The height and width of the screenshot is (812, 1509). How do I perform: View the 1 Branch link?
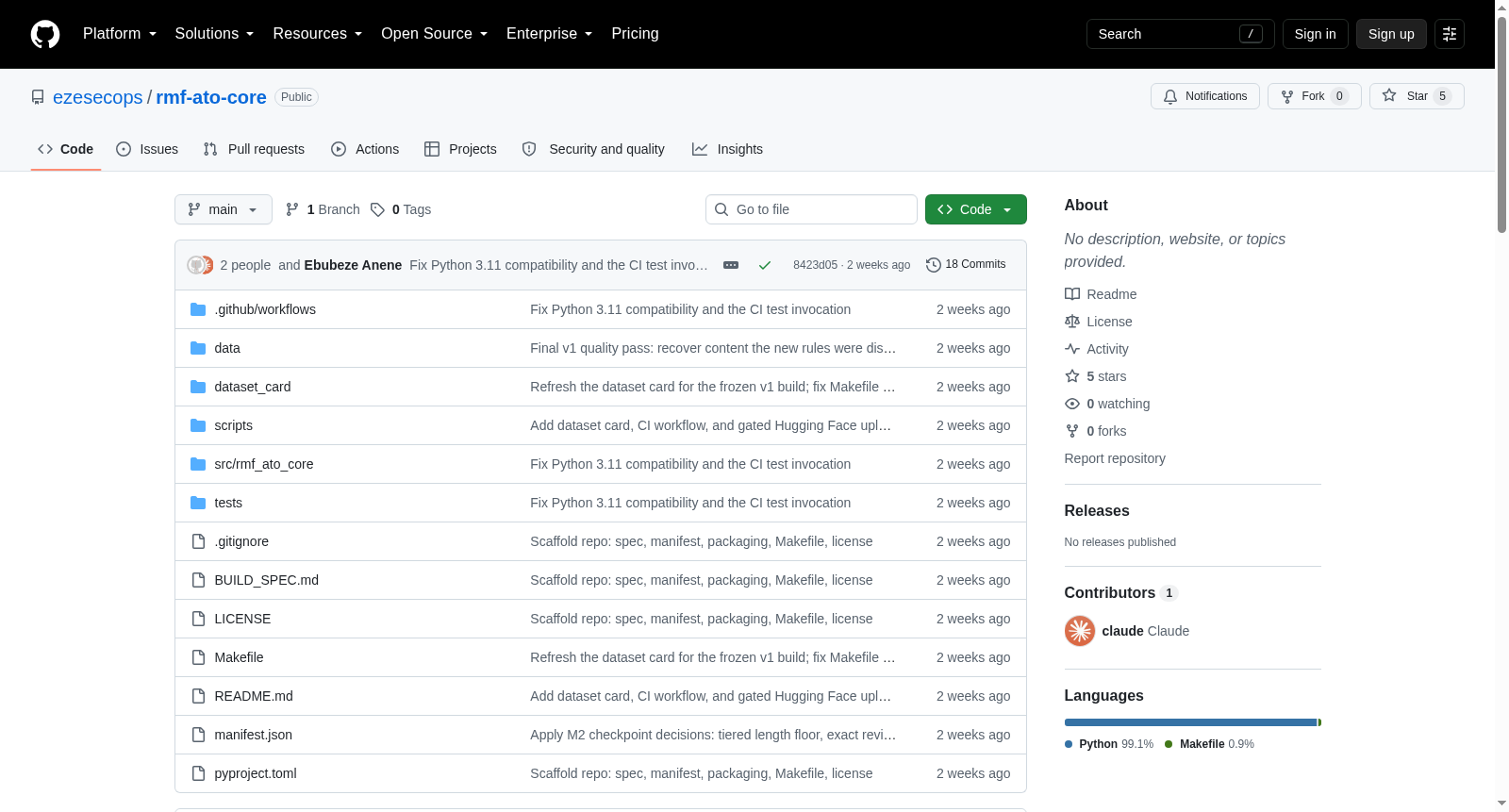[x=323, y=209]
